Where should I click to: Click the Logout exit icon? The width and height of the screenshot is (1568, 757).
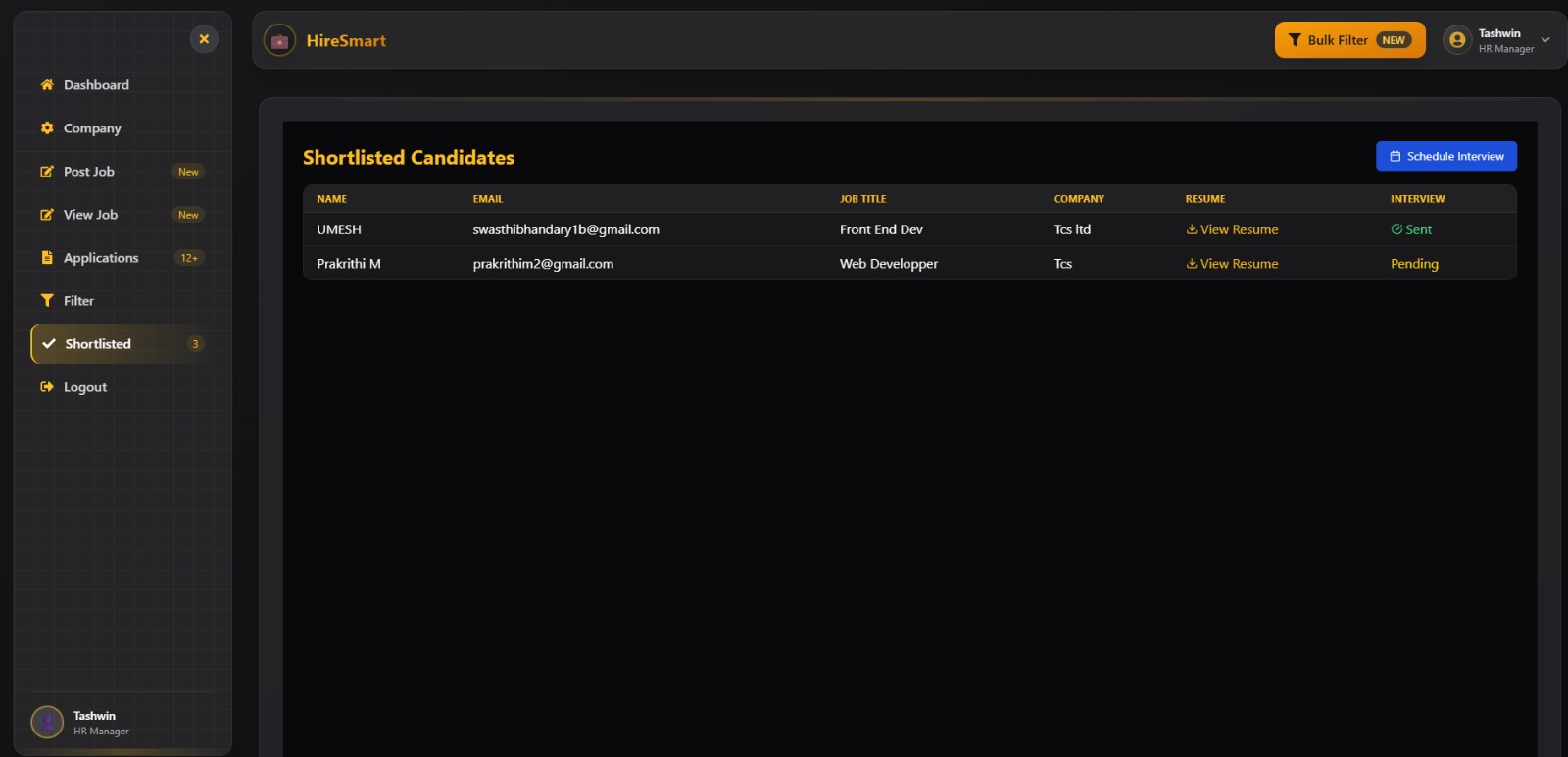tap(47, 387)
